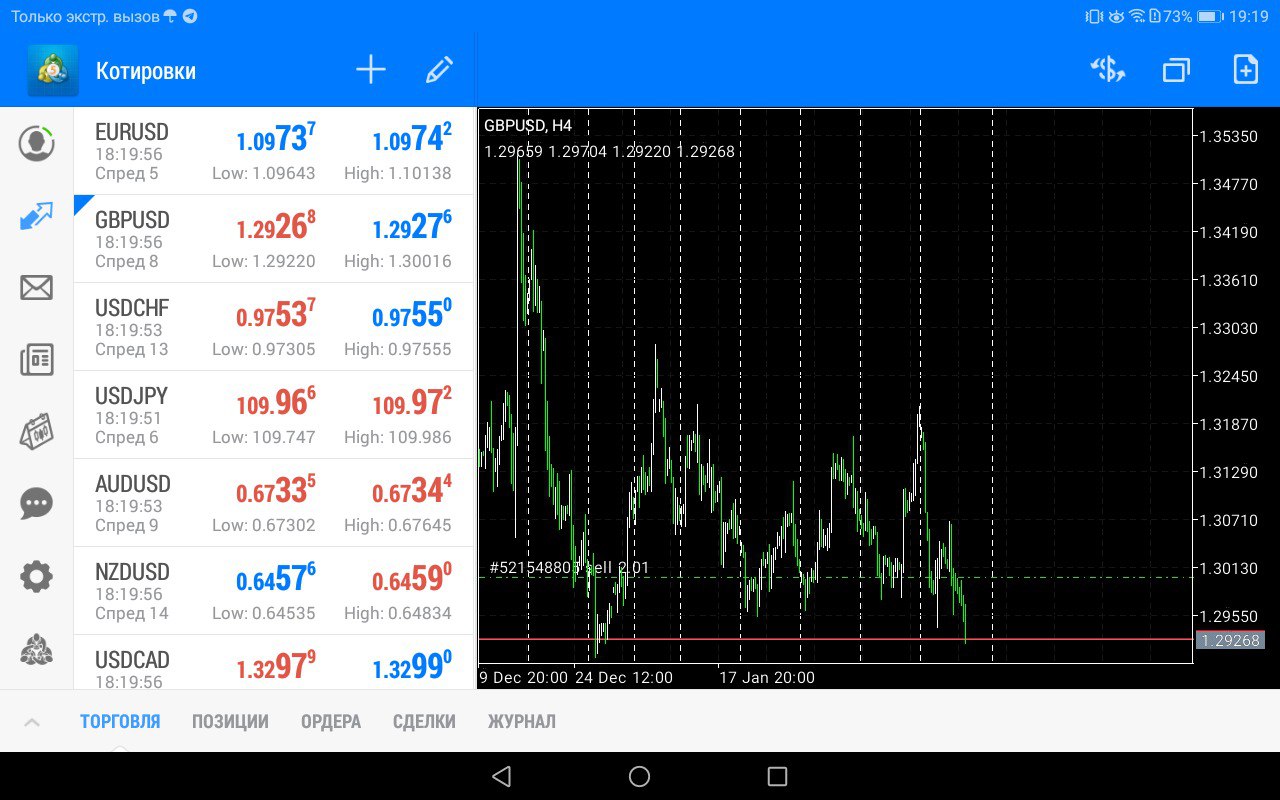Open economic calendar sidebar icon
Screen dimensions: 1280x800
tap(37, 432)
